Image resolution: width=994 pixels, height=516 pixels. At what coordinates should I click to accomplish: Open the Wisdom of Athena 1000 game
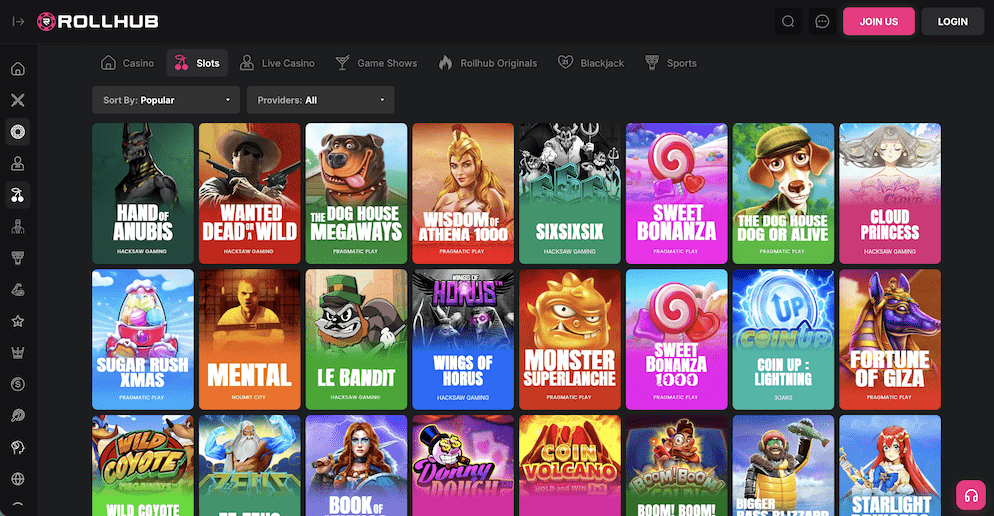coord(463,193)
